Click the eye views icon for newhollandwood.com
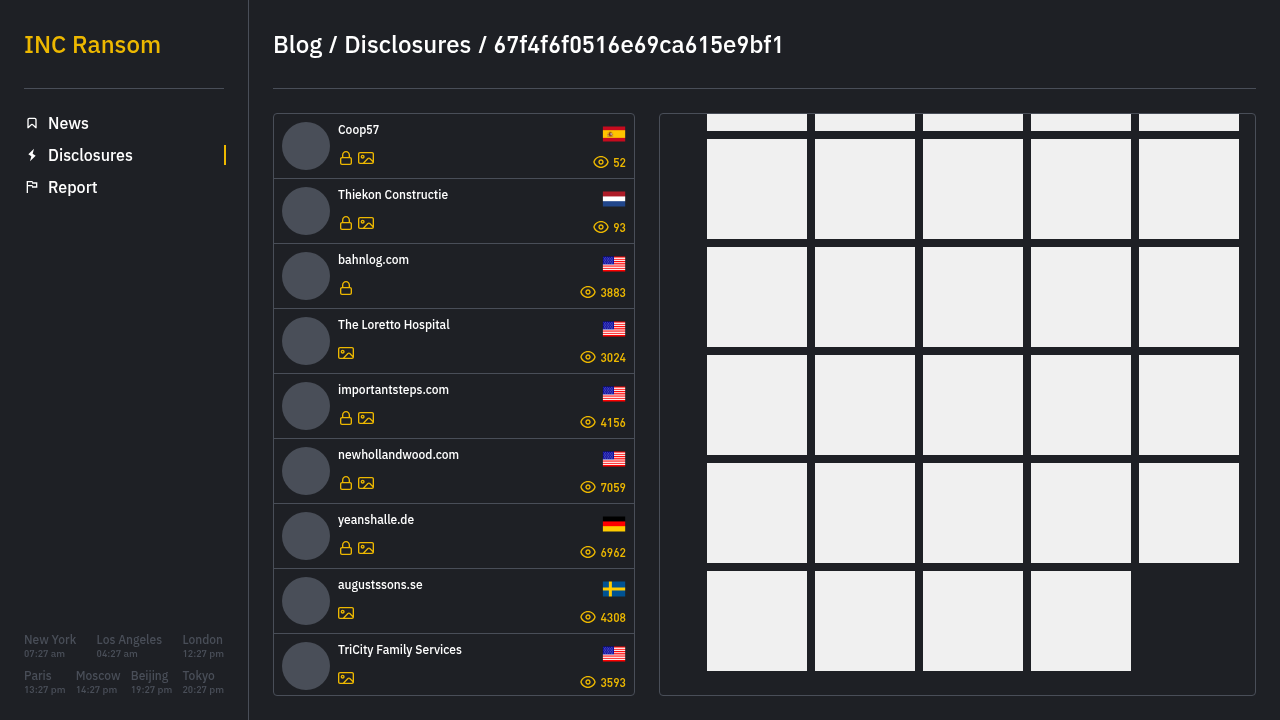 coord(588,487)
